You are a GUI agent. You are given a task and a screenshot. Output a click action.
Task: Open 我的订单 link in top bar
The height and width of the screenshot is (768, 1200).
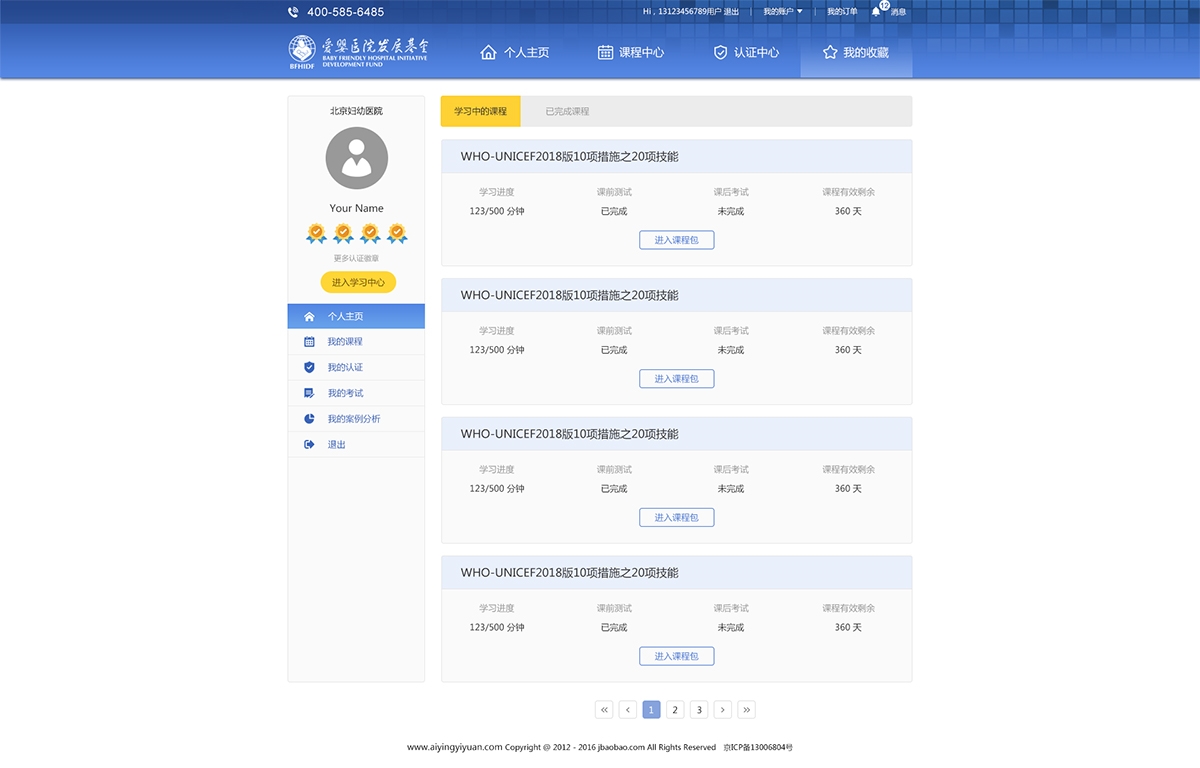(842, 12)
